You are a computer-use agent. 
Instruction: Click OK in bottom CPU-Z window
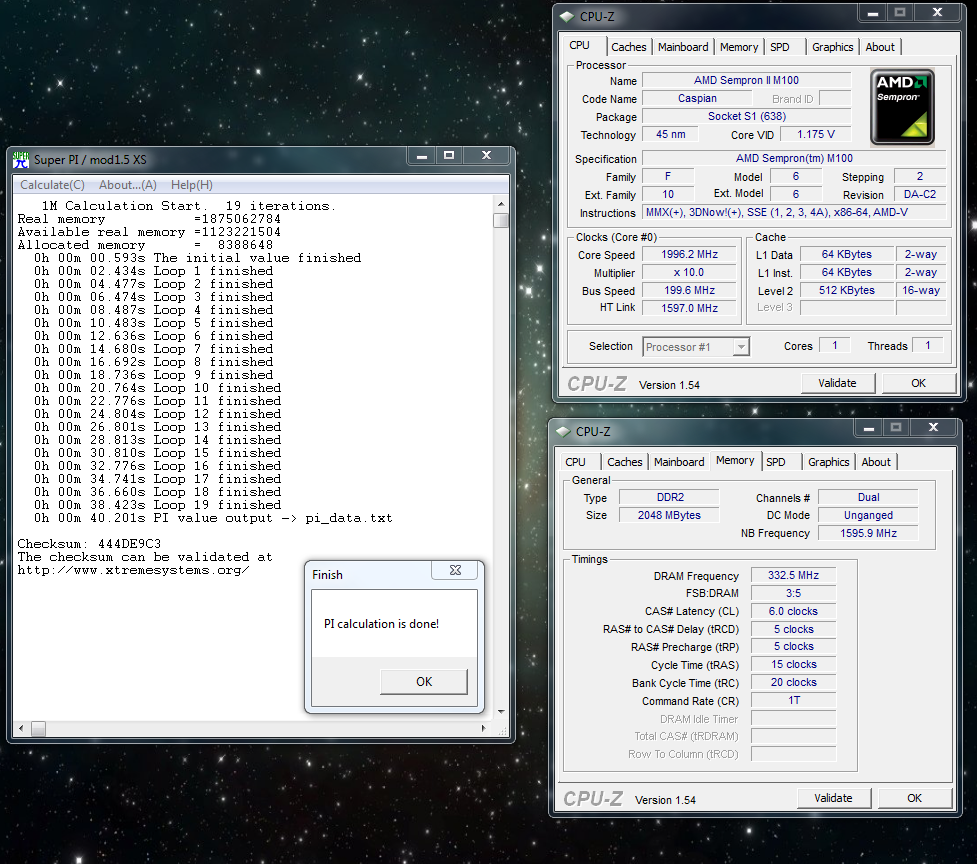click(x=915, y=798)
